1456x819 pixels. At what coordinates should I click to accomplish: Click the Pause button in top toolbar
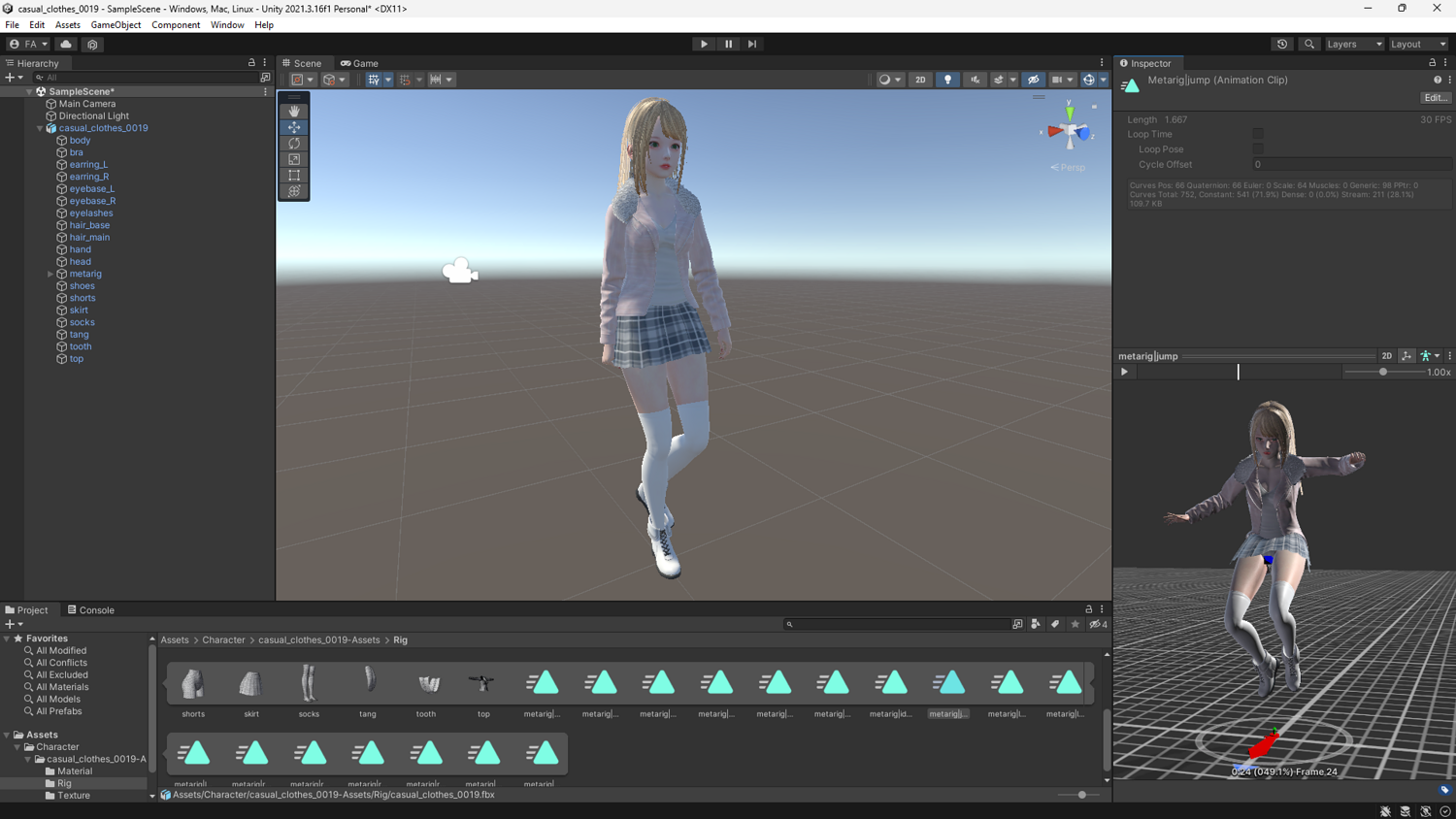728,44
